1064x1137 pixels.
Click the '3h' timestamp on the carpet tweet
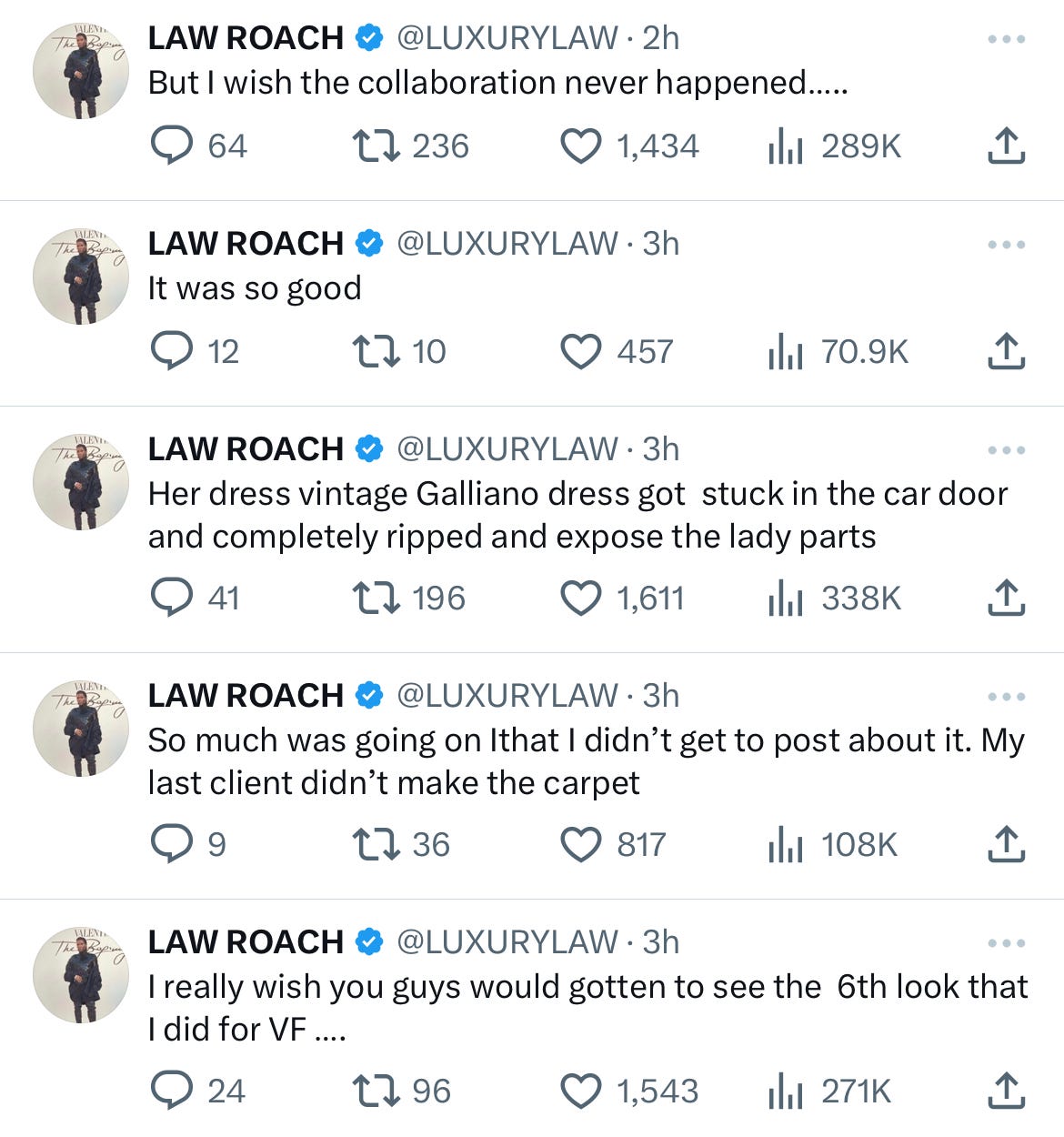coord(661,695)
